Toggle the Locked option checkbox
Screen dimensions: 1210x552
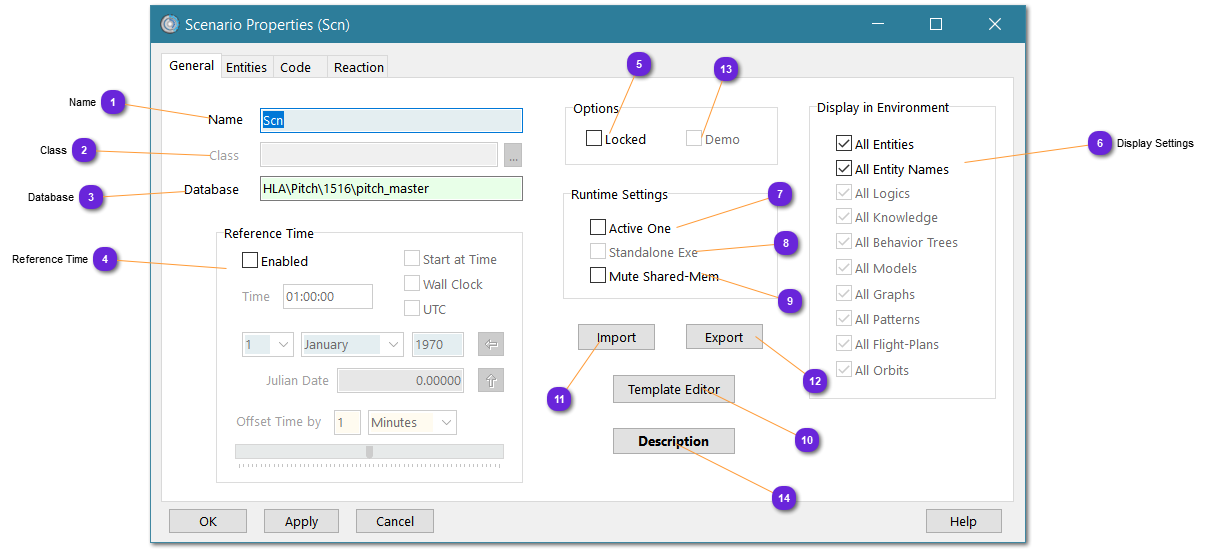[594, 139]
